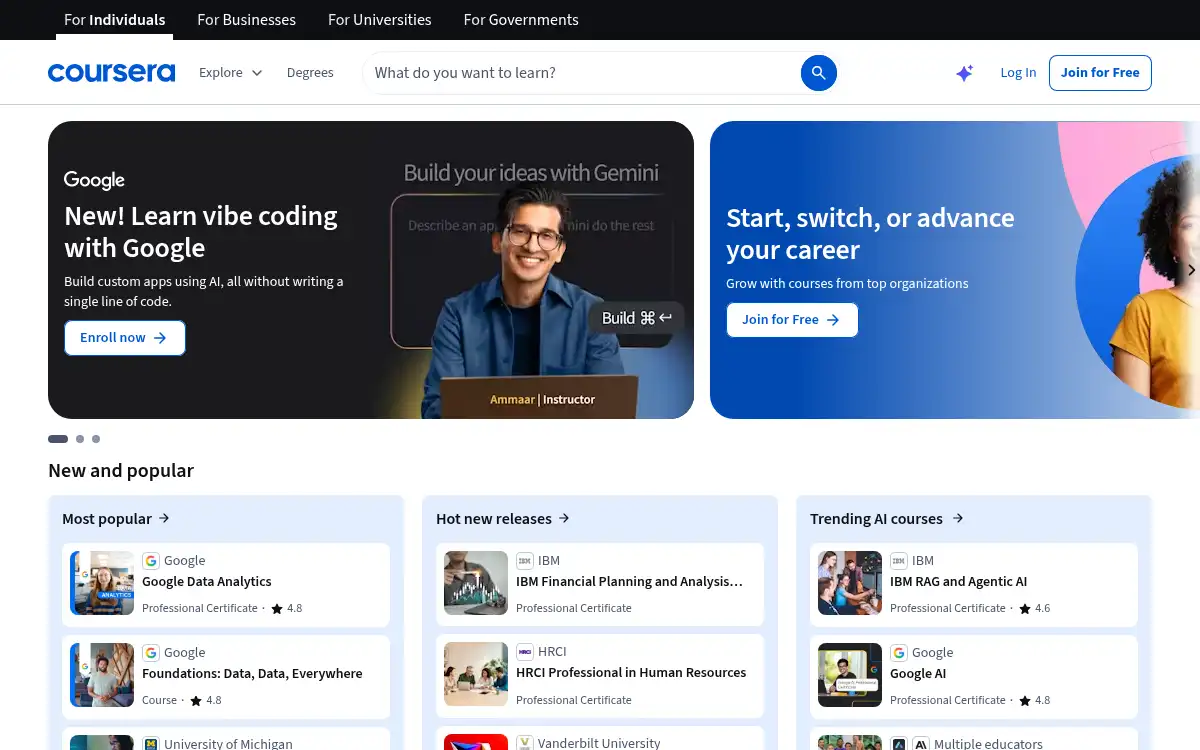The height and width of the screenshot is (750, 1200).
Task: Switch to the For Businesses tab
Action: click(x=246, y=20)
